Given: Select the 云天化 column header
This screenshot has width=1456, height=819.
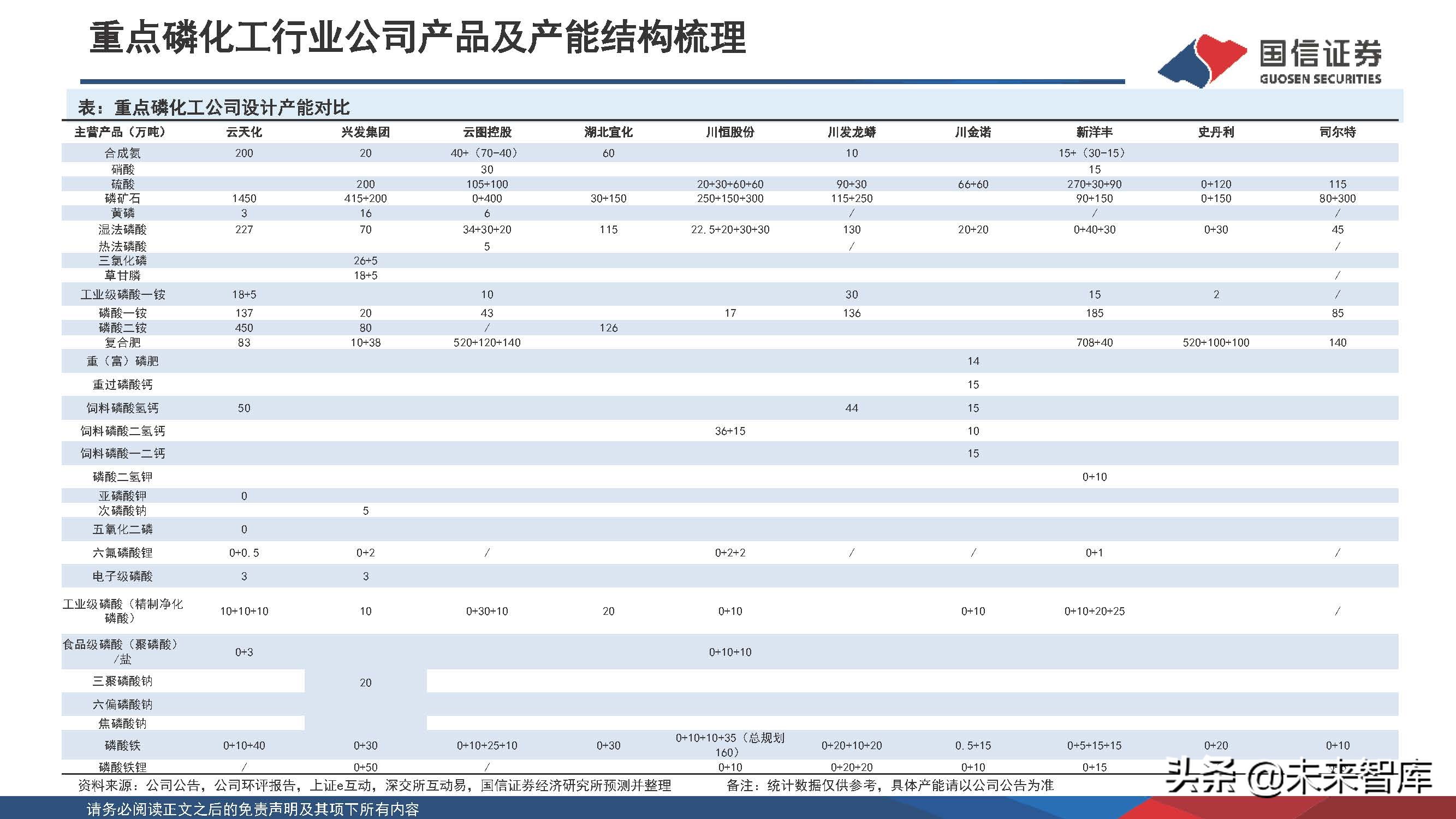Looking at the screenshot, I should click(x=244, y=132).
